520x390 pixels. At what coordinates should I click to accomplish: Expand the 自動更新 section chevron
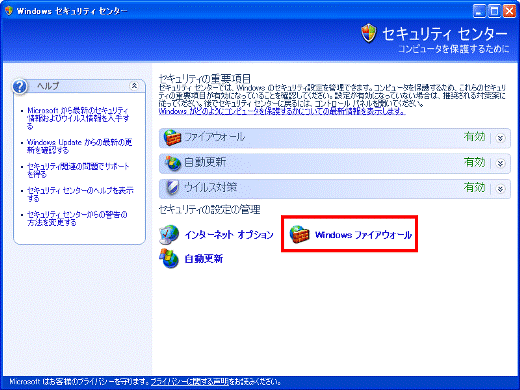point(500,163)
